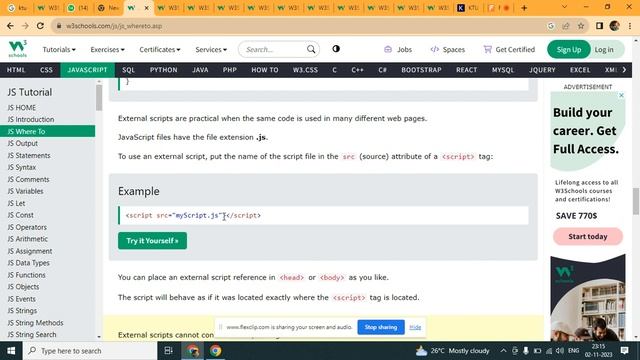This screenshot has height=360, width=640.
Task: Open the BOOTSTRAP topic
Action: pos(421,70)
